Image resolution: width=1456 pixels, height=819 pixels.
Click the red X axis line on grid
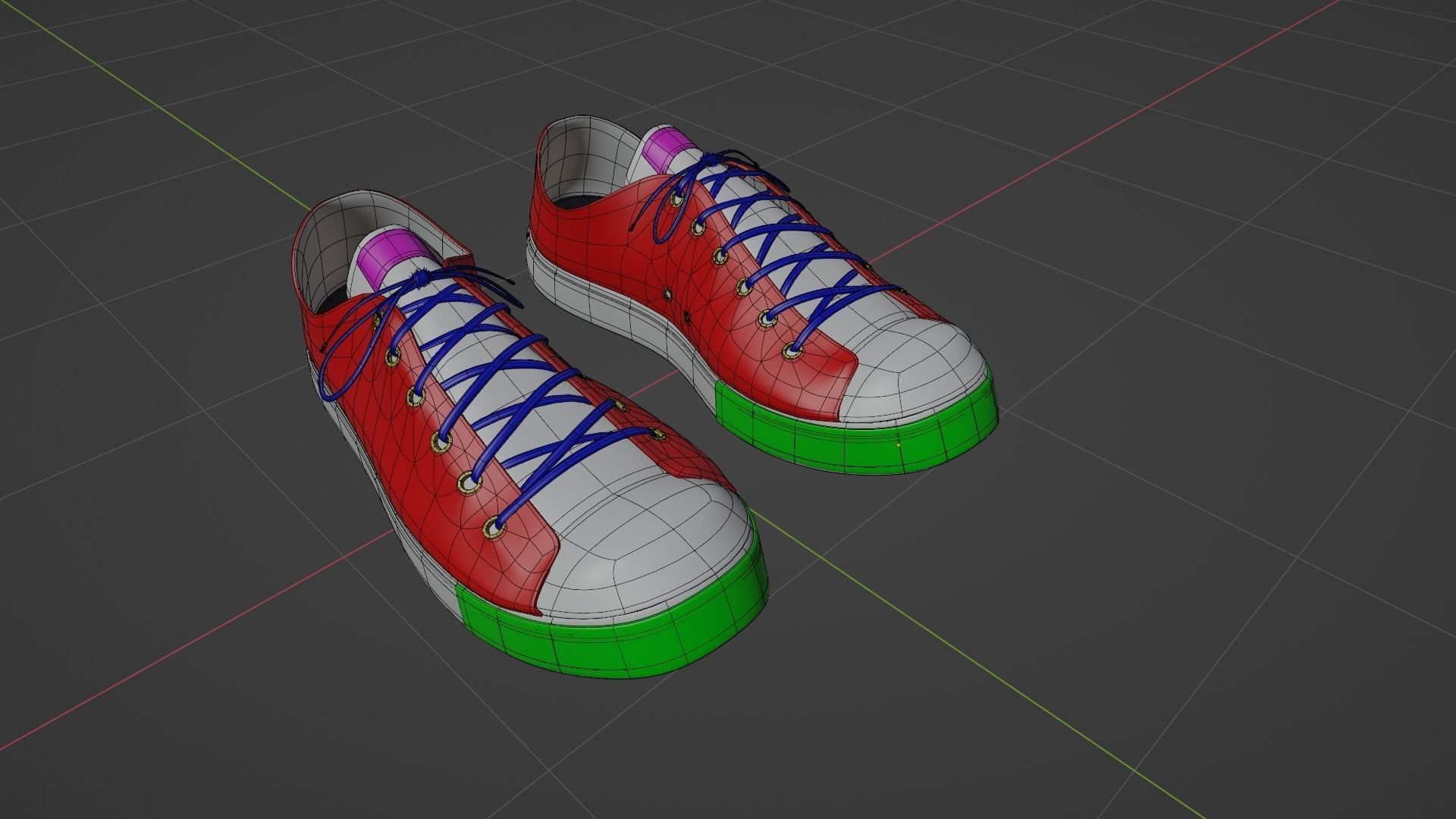click(190, 645)
